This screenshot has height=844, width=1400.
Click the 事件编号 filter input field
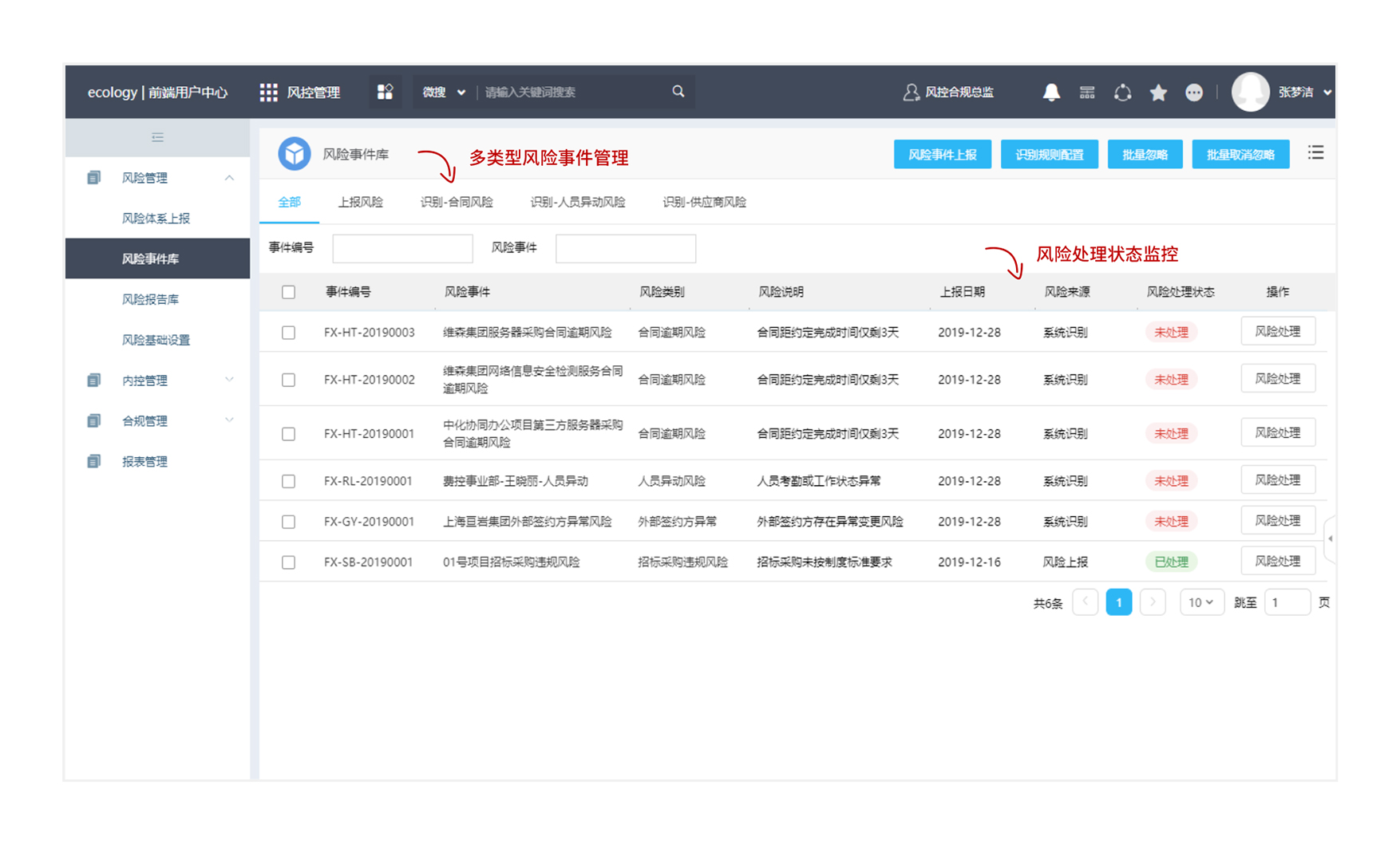click(402, 248)
